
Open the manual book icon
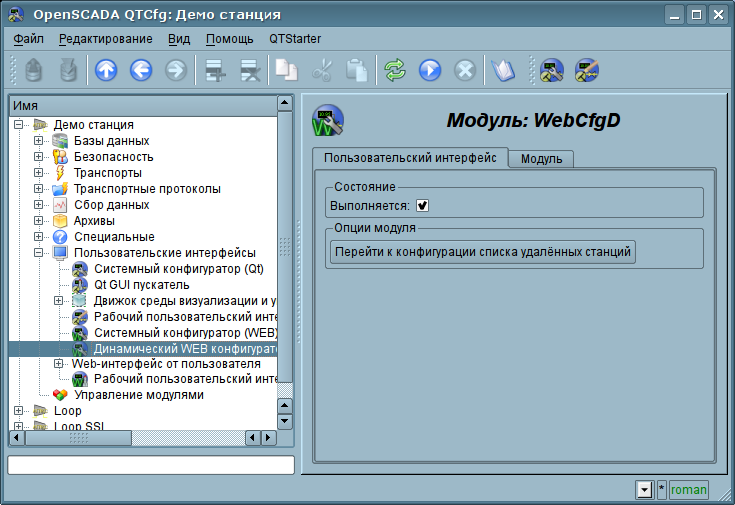coord(503,70)
